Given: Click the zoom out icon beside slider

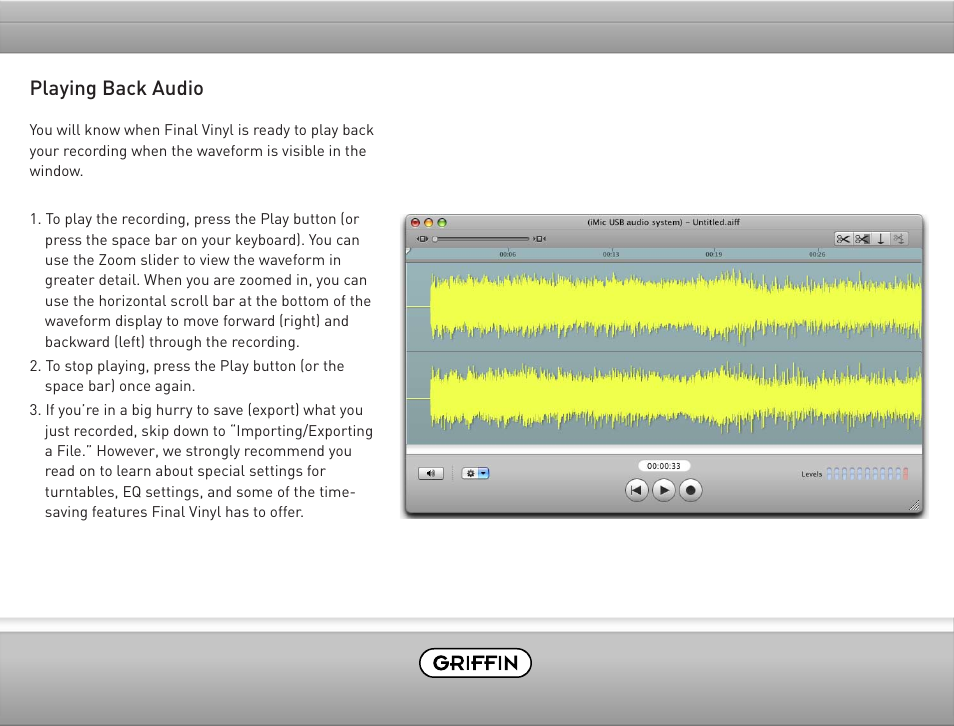Looking at the screenshot, I should click(x=422, y=239).
